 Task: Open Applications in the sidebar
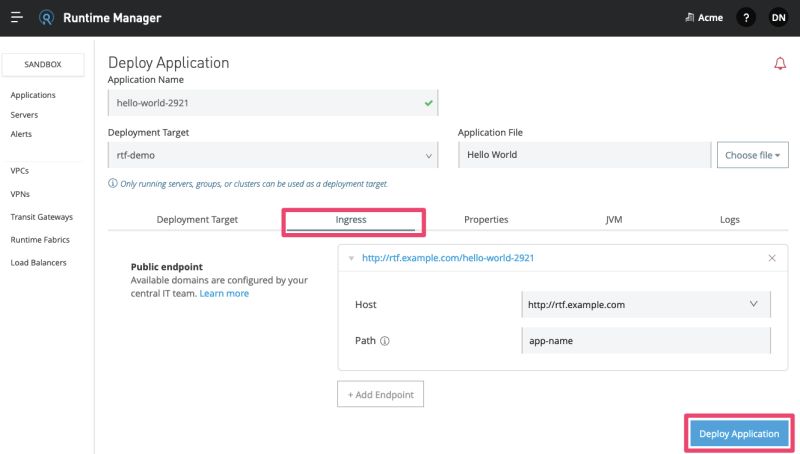[x=33, y=95]
